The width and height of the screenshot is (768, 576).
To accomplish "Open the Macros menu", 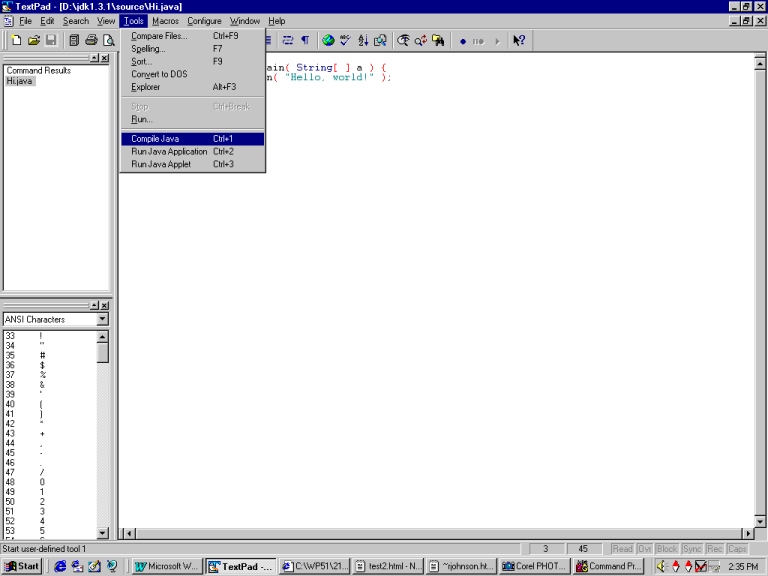I will pyautogui.click(x=165, y=21).
